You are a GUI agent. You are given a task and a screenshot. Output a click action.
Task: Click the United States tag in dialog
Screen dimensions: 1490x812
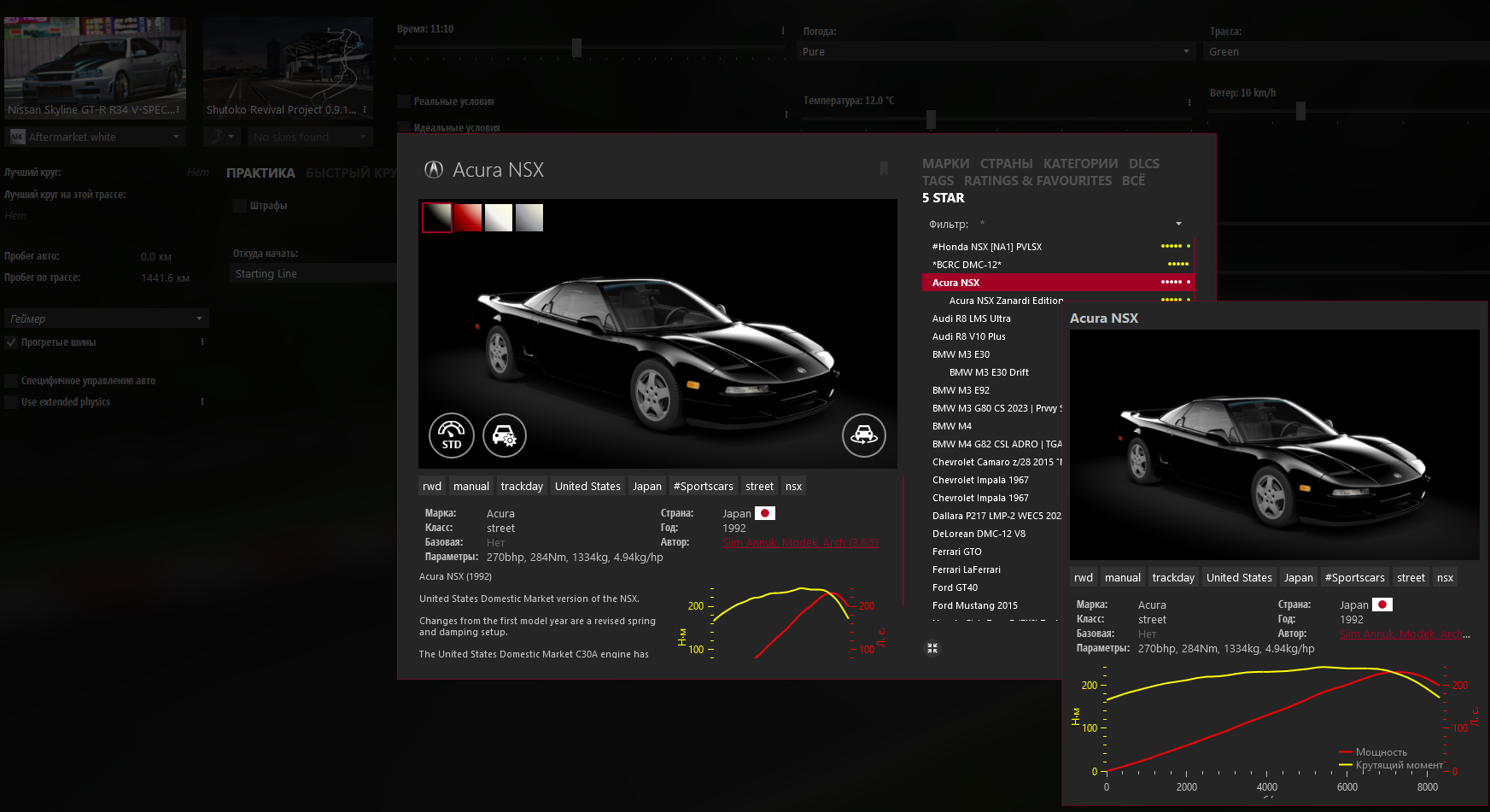[587, 486]
